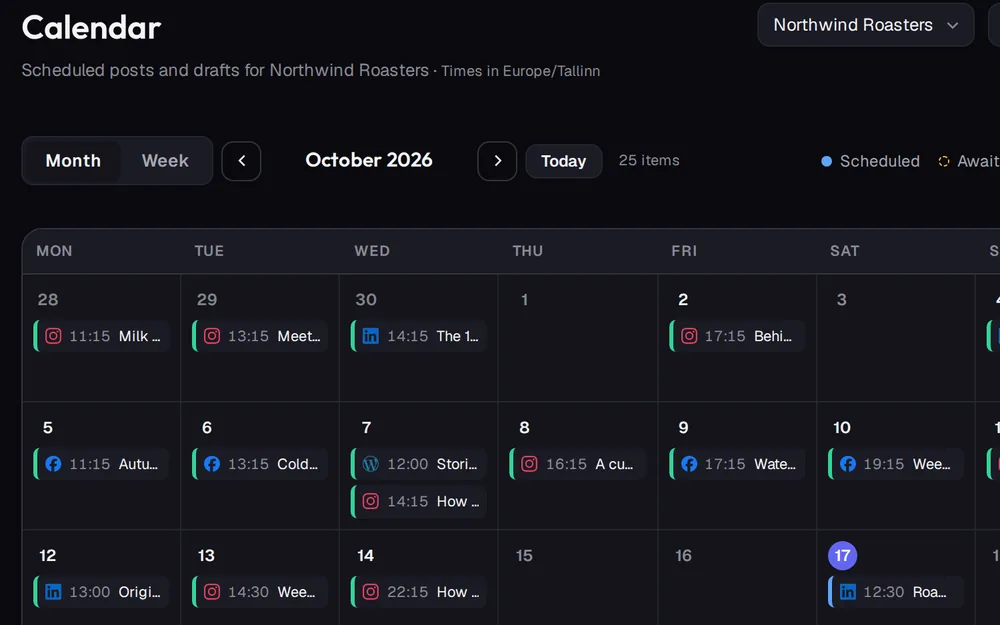Open the 13:00 Origi post on October 12
The width and height of the screenshot is (1000, 625).
102,592
